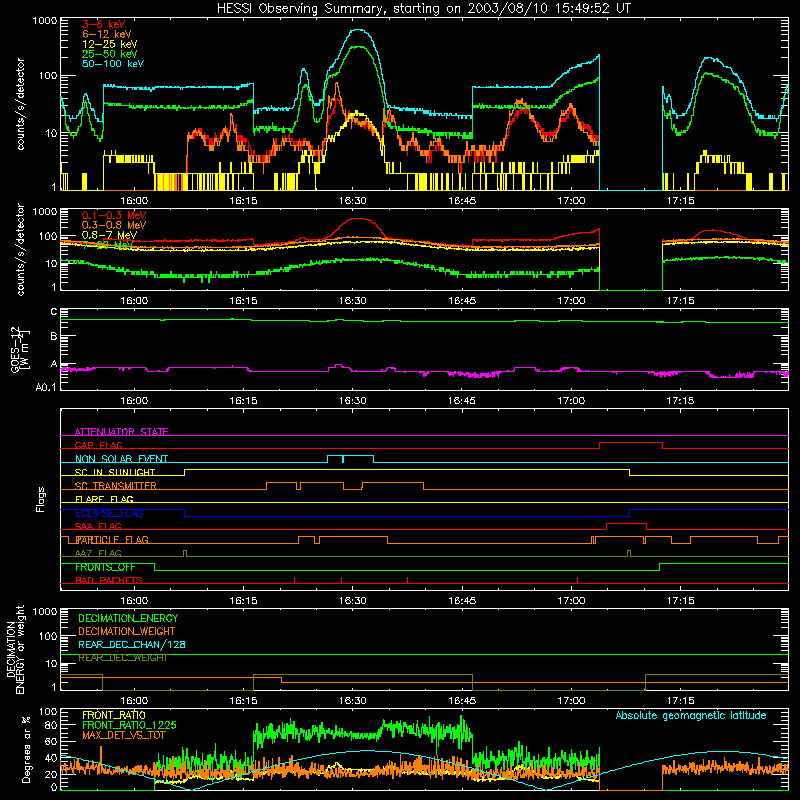The image size is (800, 800).
Task: Click the MAX_DET_VS_TOT legend label
Action: [123, 735]
